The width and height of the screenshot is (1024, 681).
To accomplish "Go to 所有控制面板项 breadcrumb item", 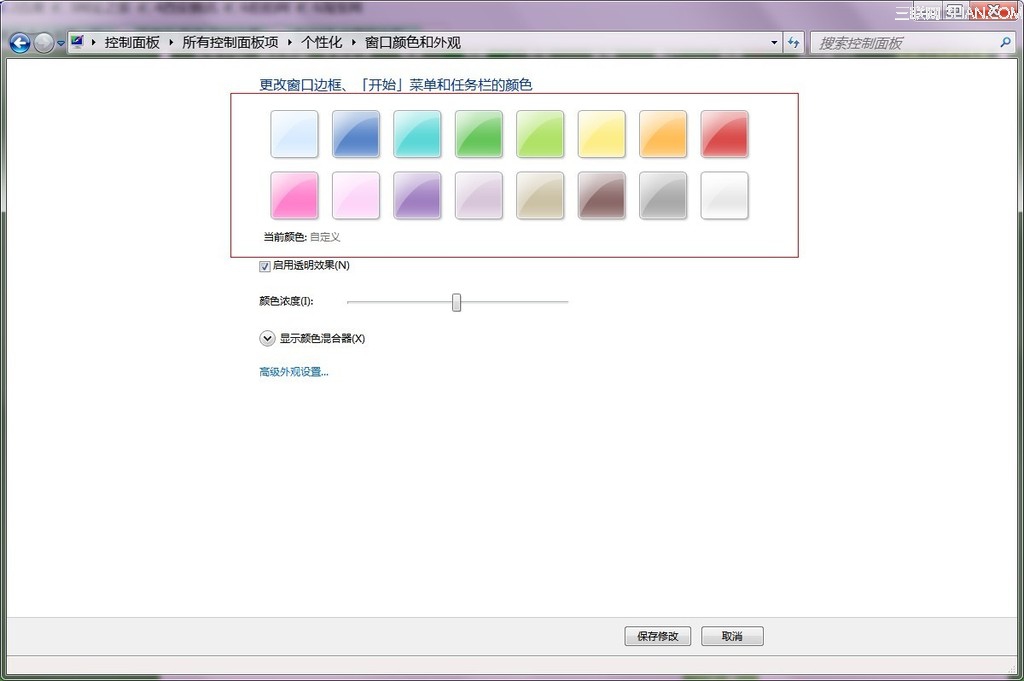I will click(230, 43).
